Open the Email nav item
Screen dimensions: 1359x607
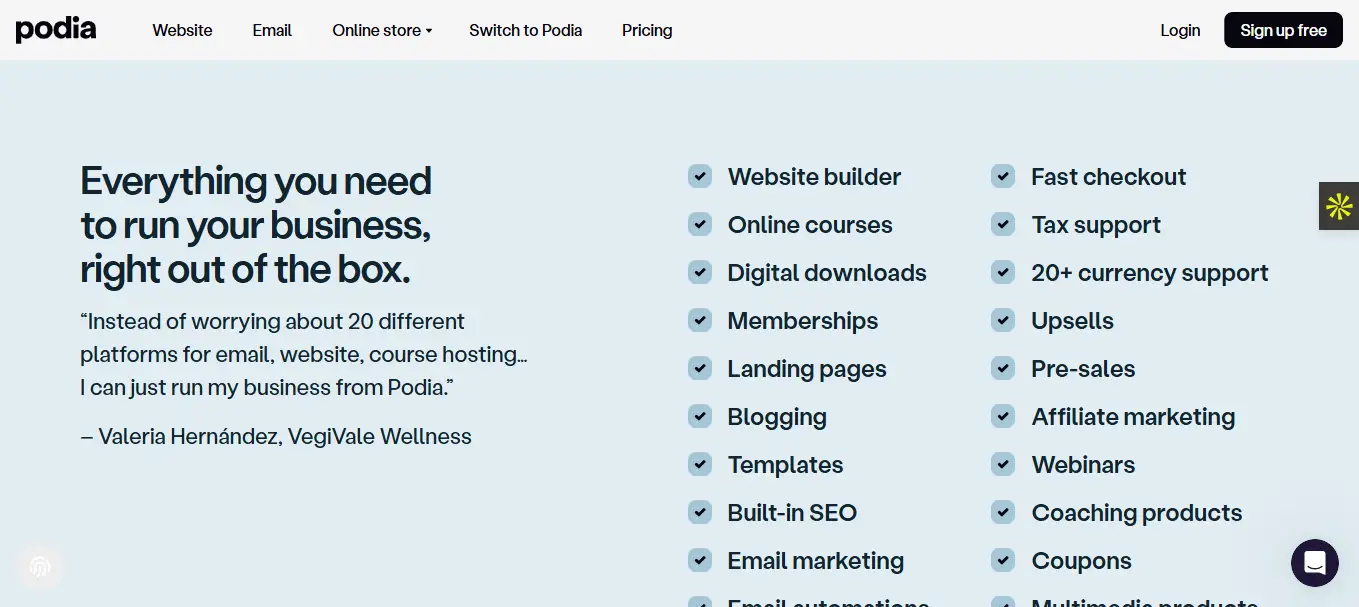click(x=272, y=30)
